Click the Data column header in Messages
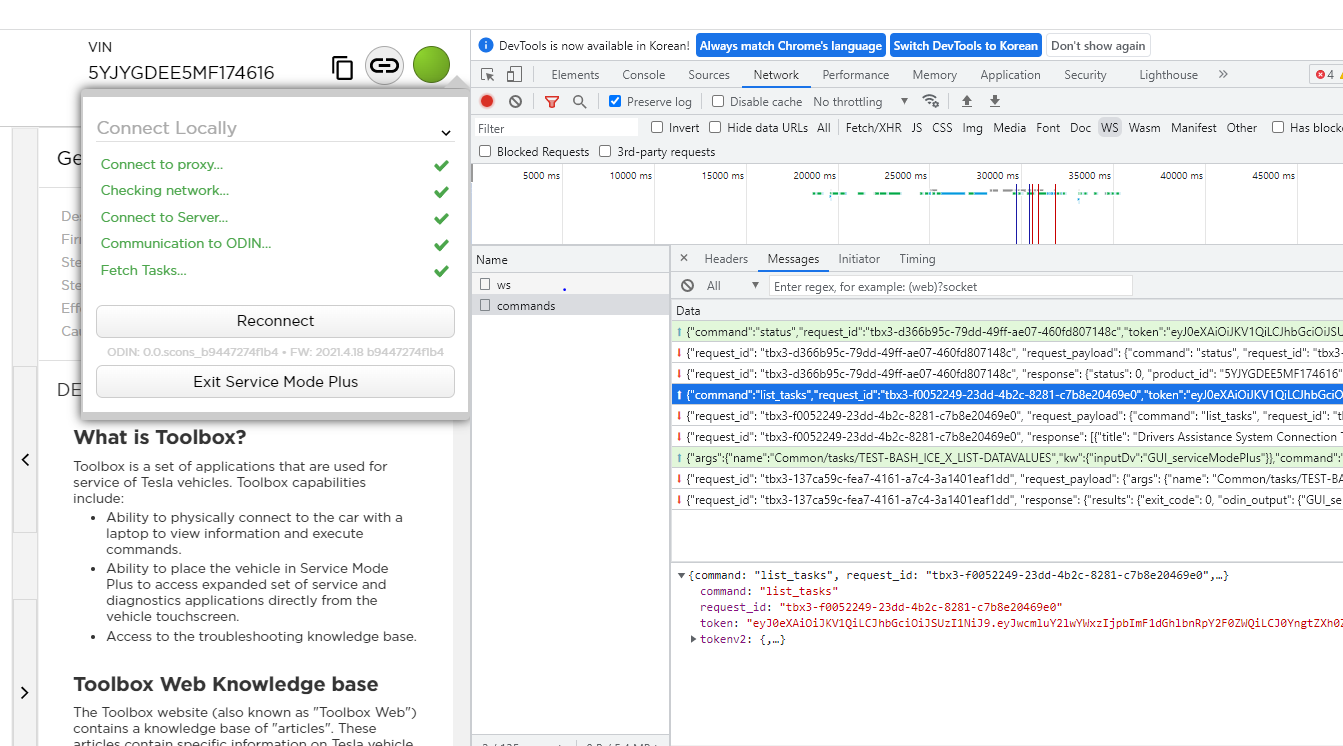 tap(1007, 311)
